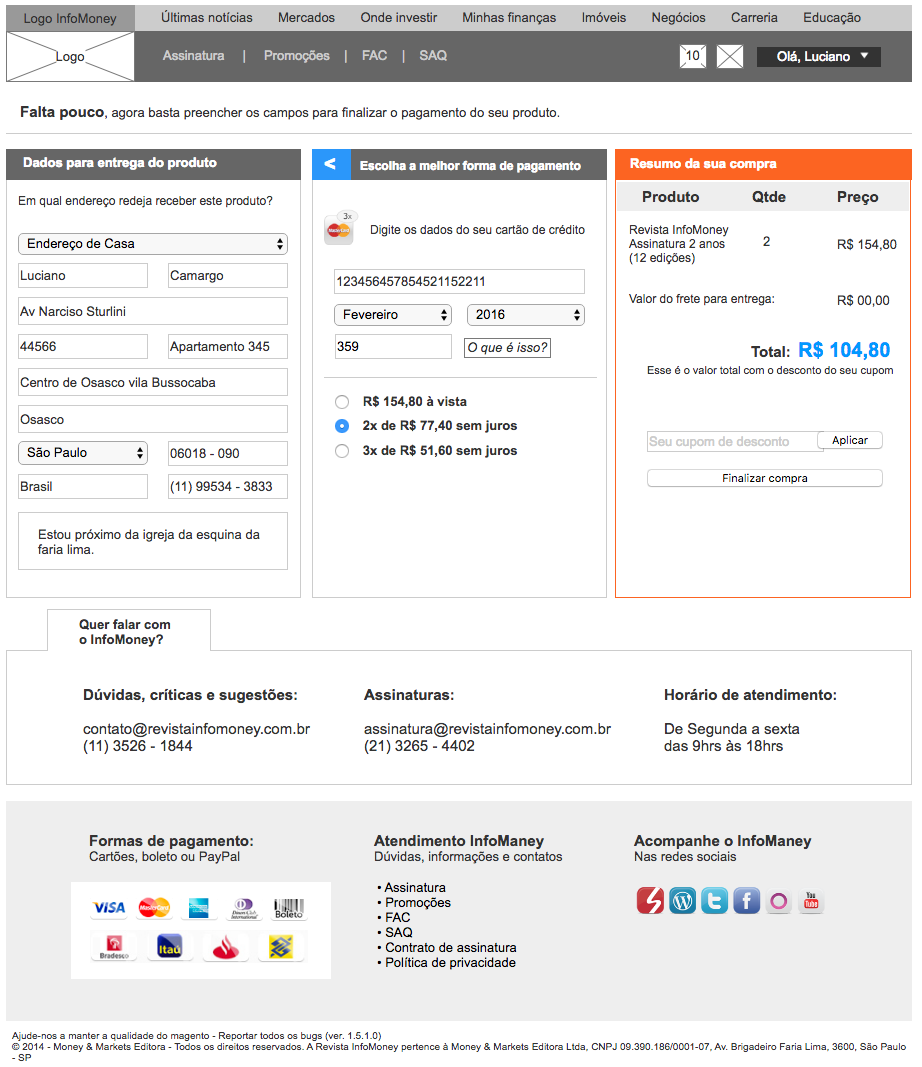Open Mercados menu item
922x1067 pixels.
click(x=306, y=18)
